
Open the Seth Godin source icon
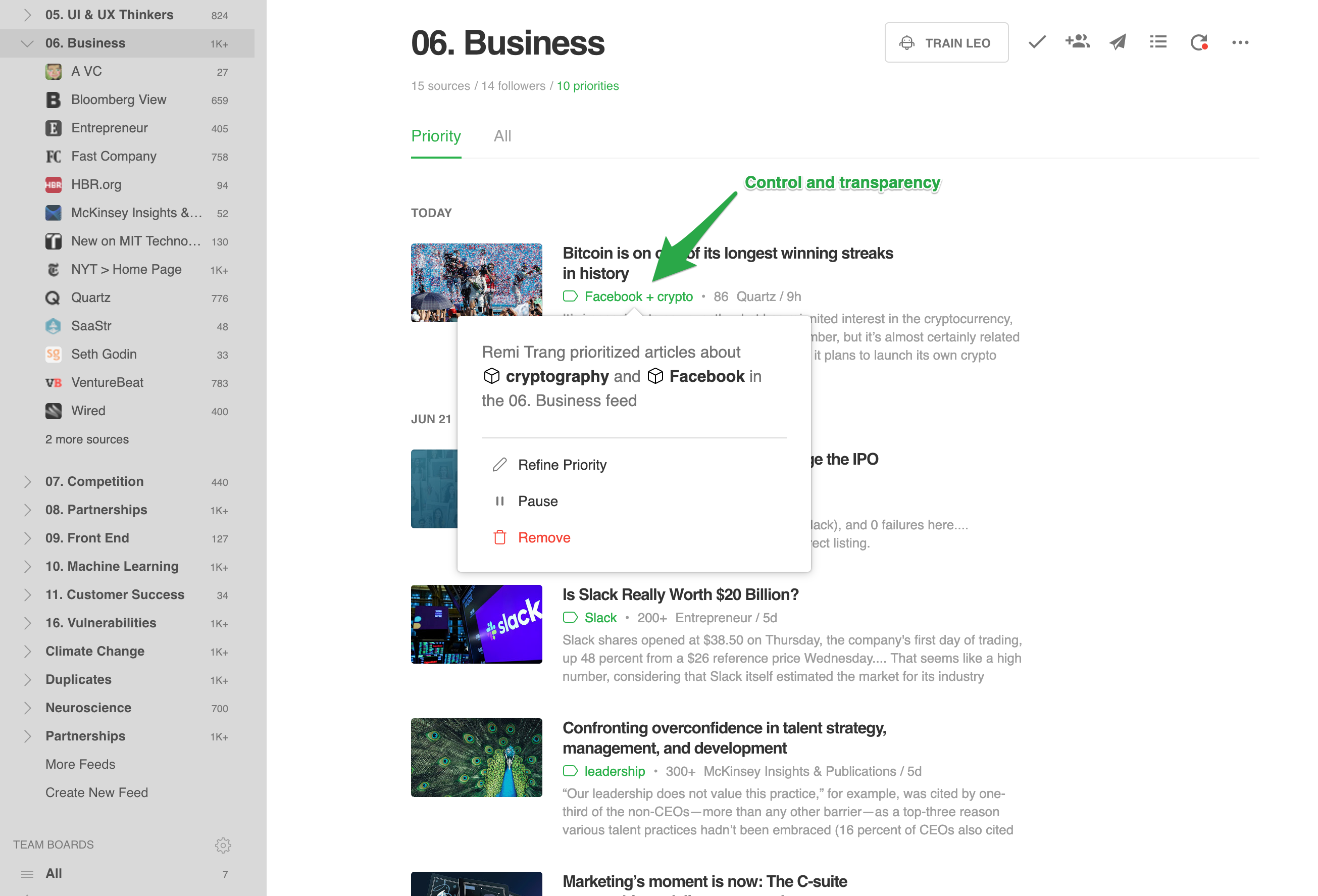point(54,355)
